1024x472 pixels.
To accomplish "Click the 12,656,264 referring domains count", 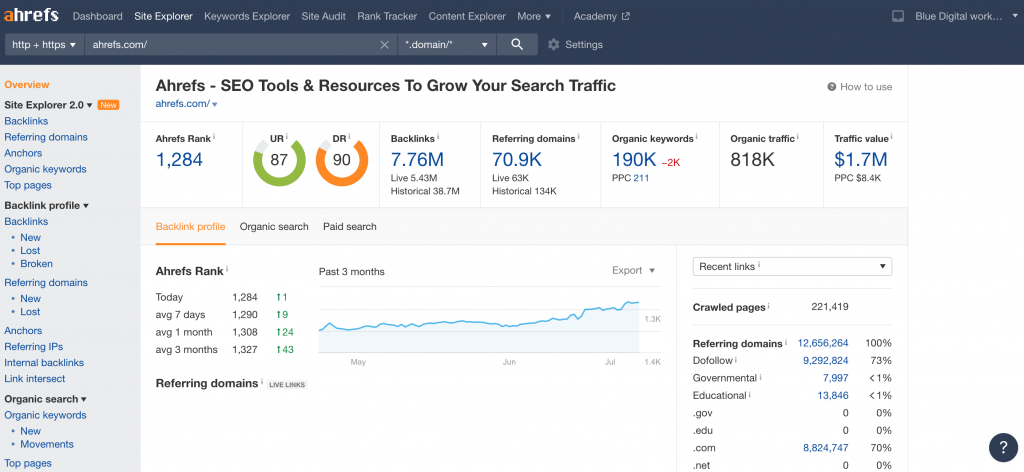I will click(823, 343).
